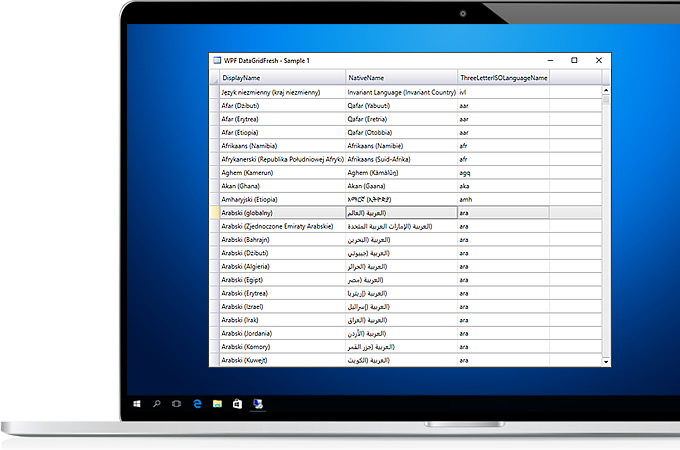Image resolution: width=680 pixels, height=450 pixels.
Task: Select the 'agq' language code cell
Action: tap(503, 173)
